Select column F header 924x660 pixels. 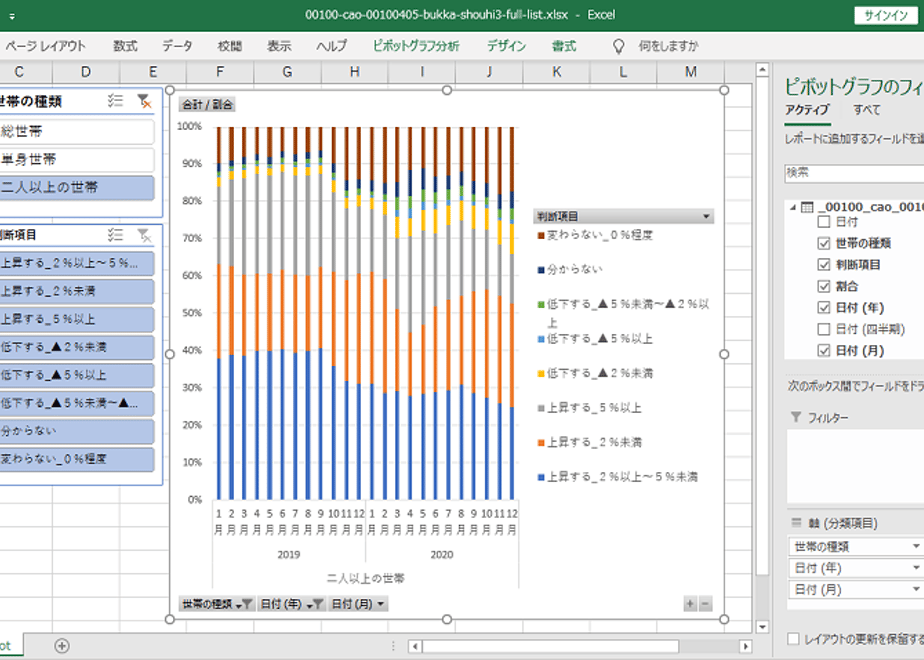[x=220, y=72]
